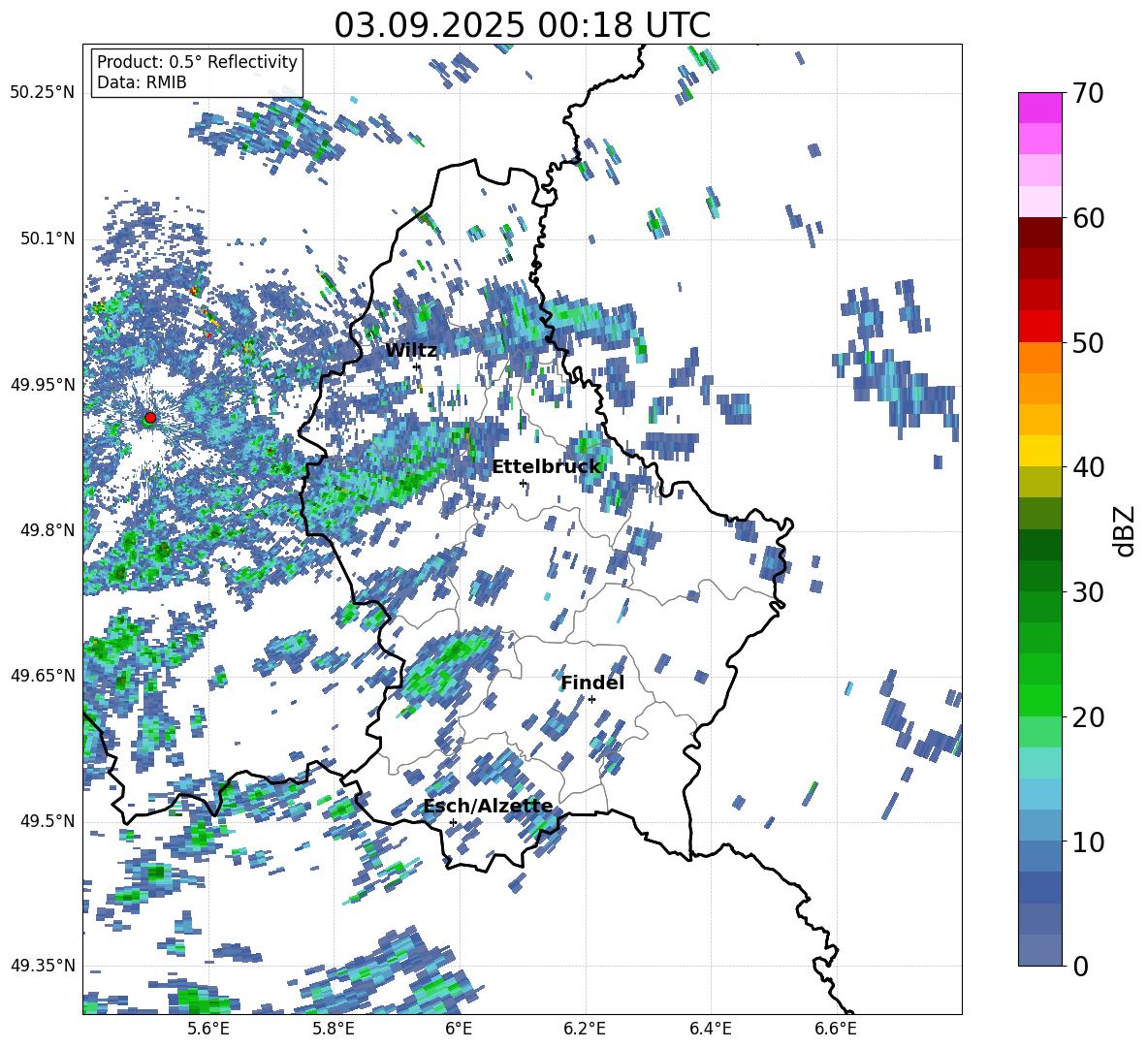Click the 49.35°N latitude label
The height and width of the screenshot is (1048, 1148).
click(43, 966)
